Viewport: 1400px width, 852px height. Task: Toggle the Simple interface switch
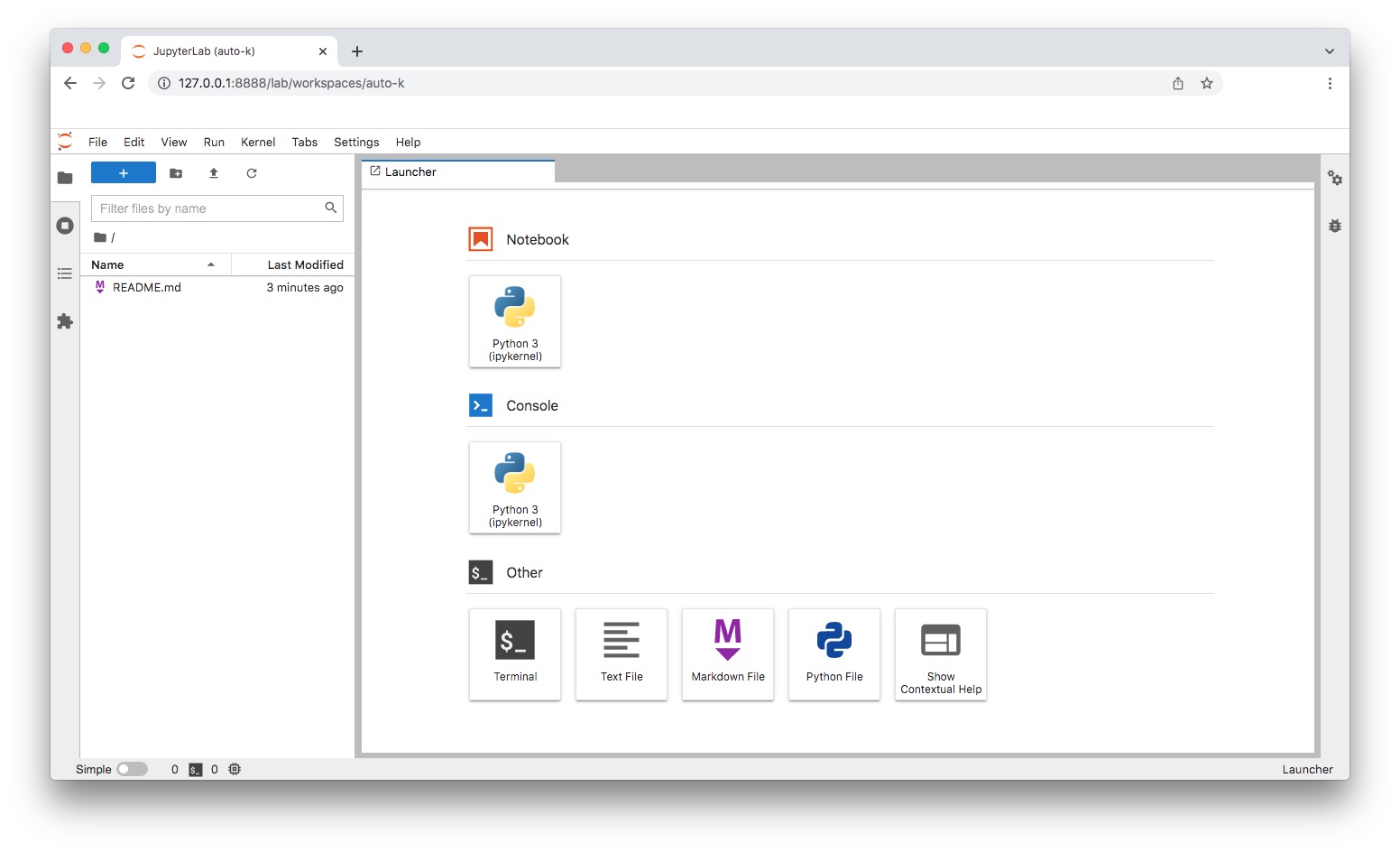coord(132,769)
